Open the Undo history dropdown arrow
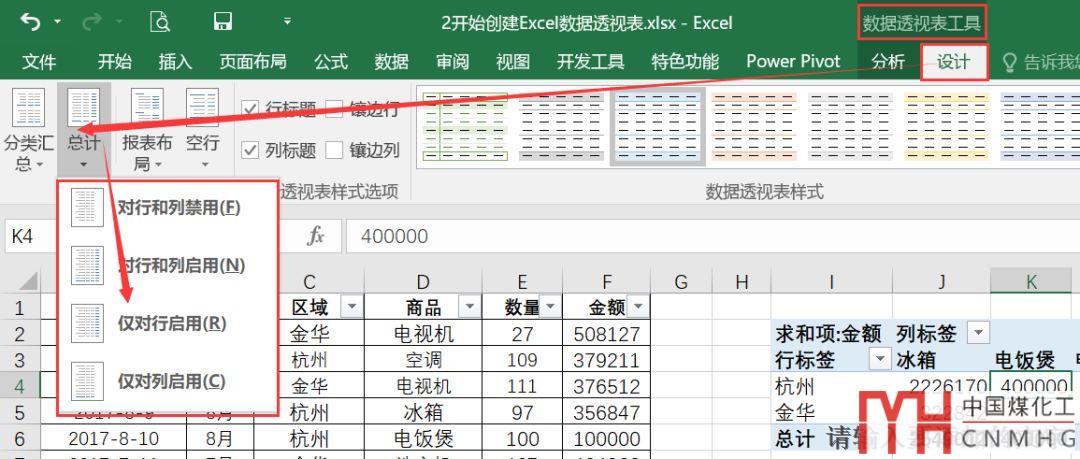This screenshot has height=459, width=1080. [x=57, y=22]
